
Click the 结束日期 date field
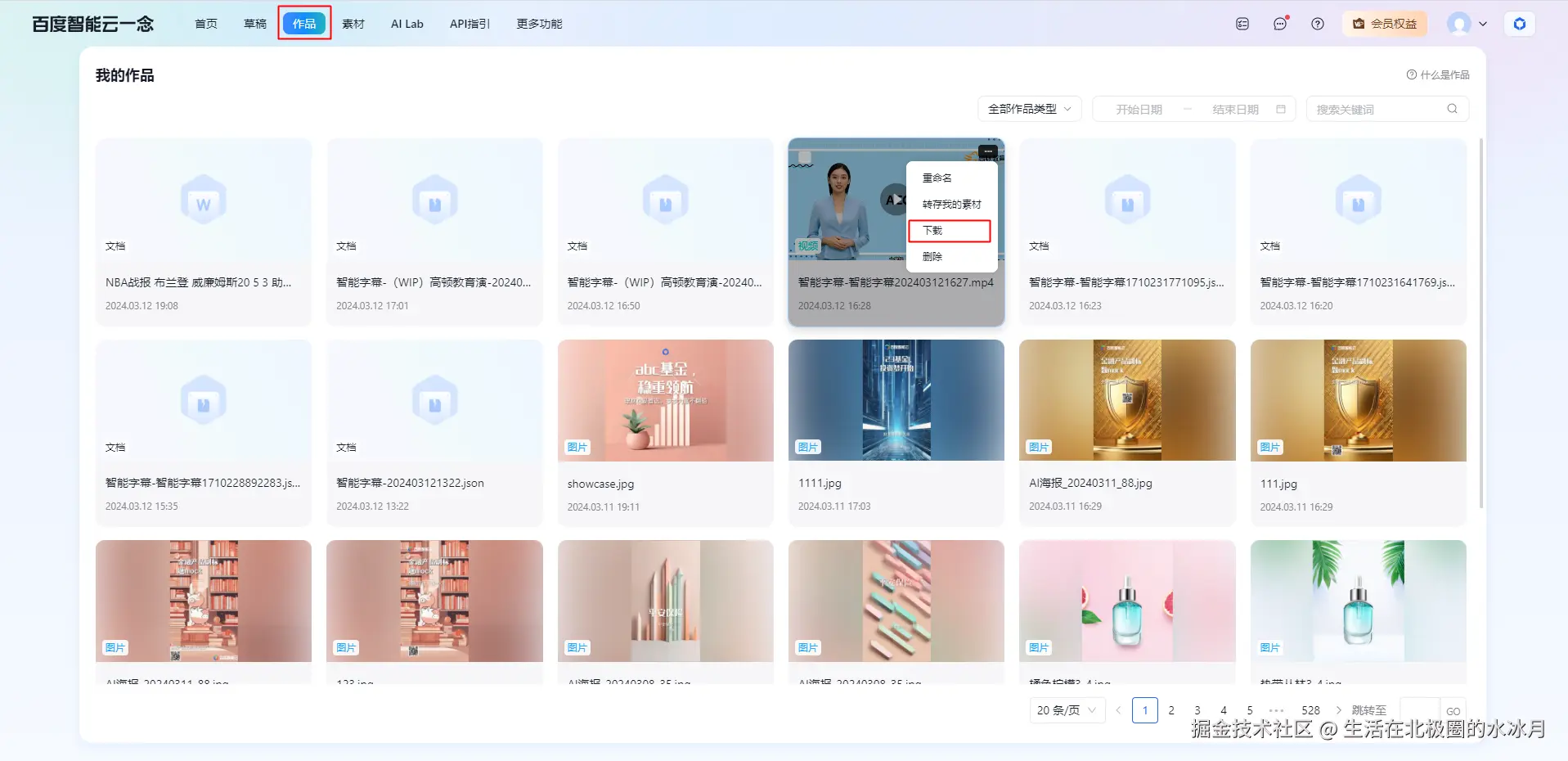(1235, 109)
